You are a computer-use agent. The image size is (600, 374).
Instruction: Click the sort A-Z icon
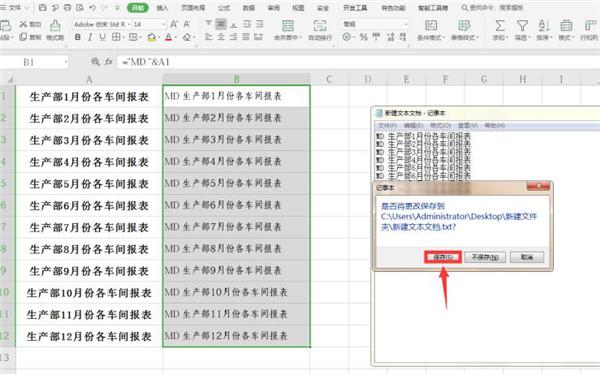coord(544,26)
